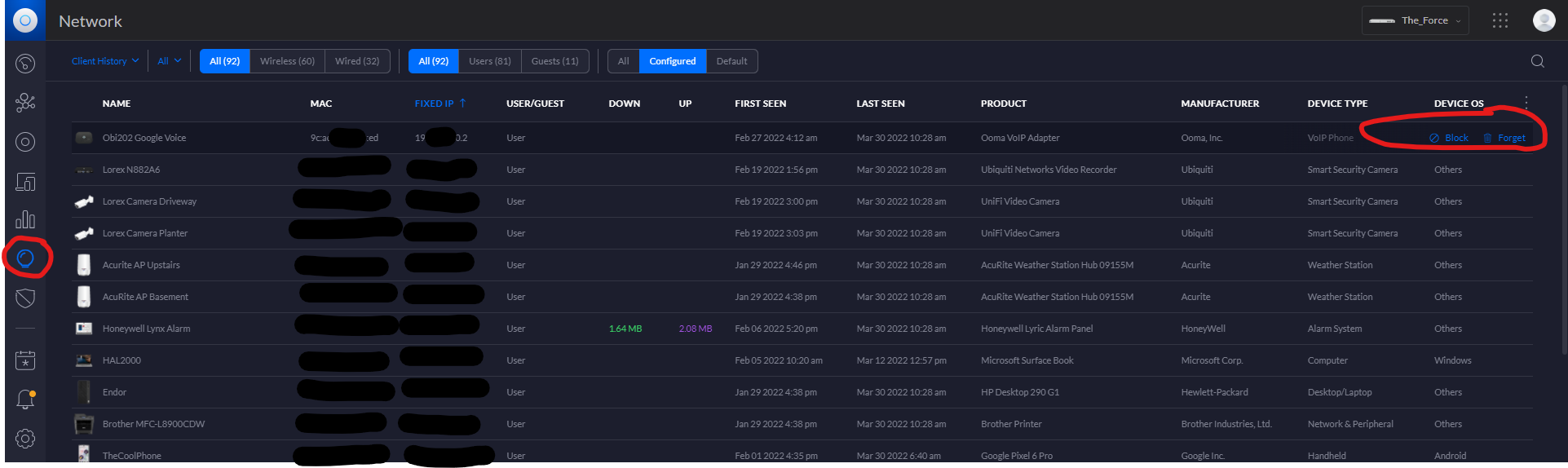
Task: Select the Default filter tab
Action: point(731,61)
